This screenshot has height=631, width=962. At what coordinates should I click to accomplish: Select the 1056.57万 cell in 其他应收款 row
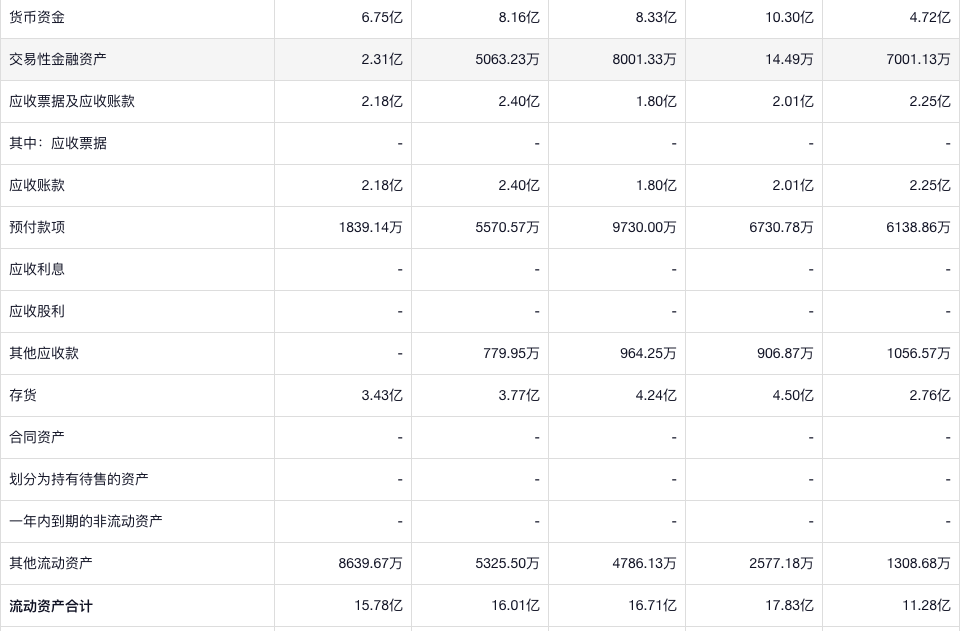(x=918, y=353)
